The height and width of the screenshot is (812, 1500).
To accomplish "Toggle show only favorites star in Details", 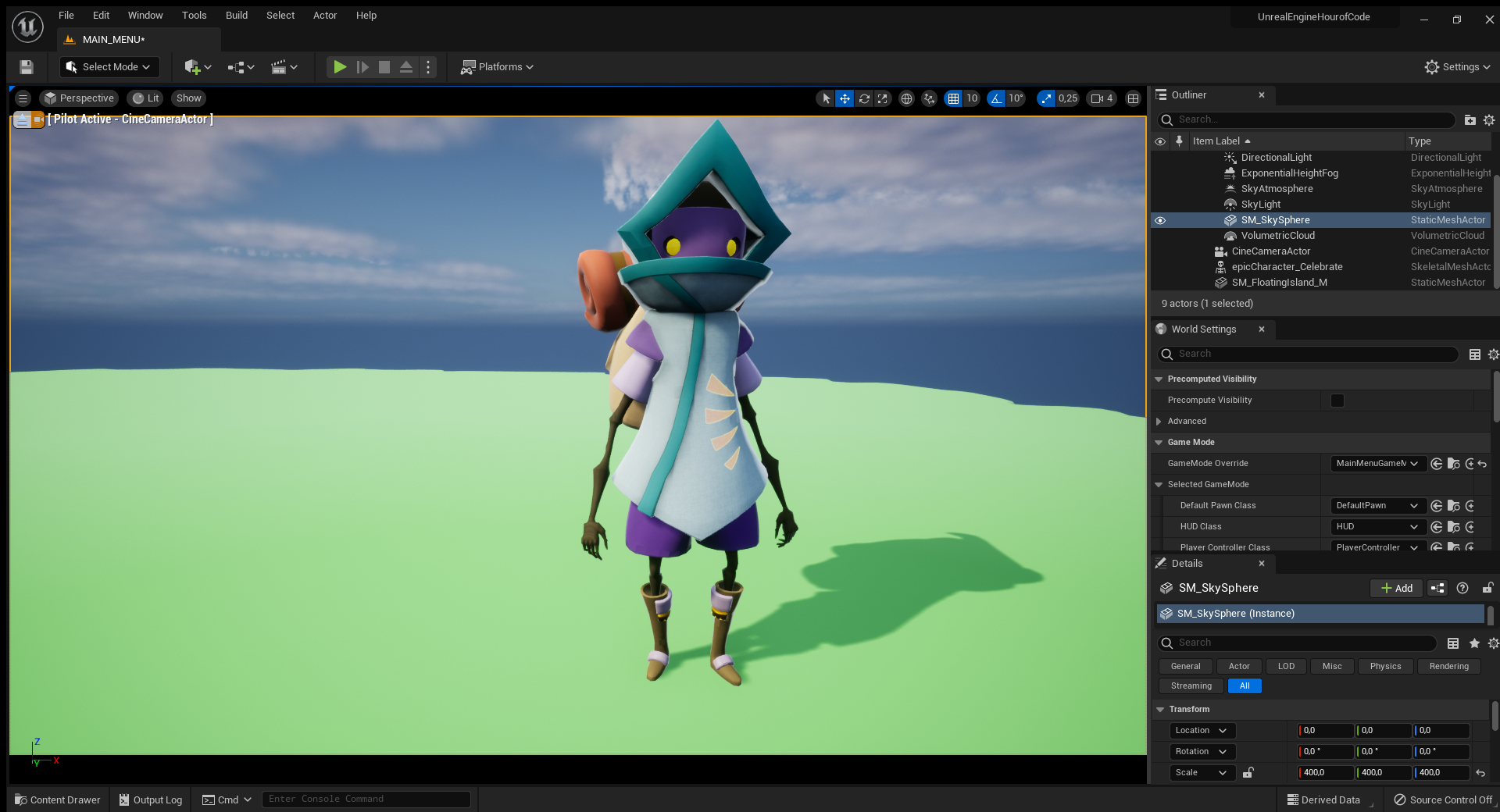I will click(1474, 643).
